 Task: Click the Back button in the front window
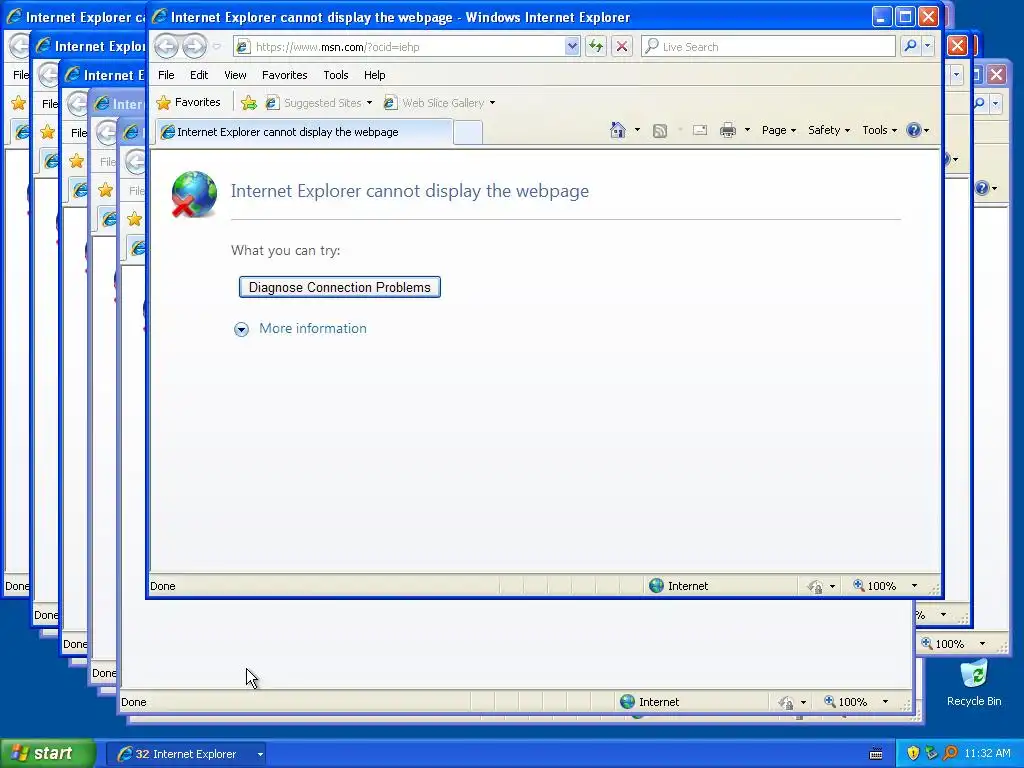point(167,46)
